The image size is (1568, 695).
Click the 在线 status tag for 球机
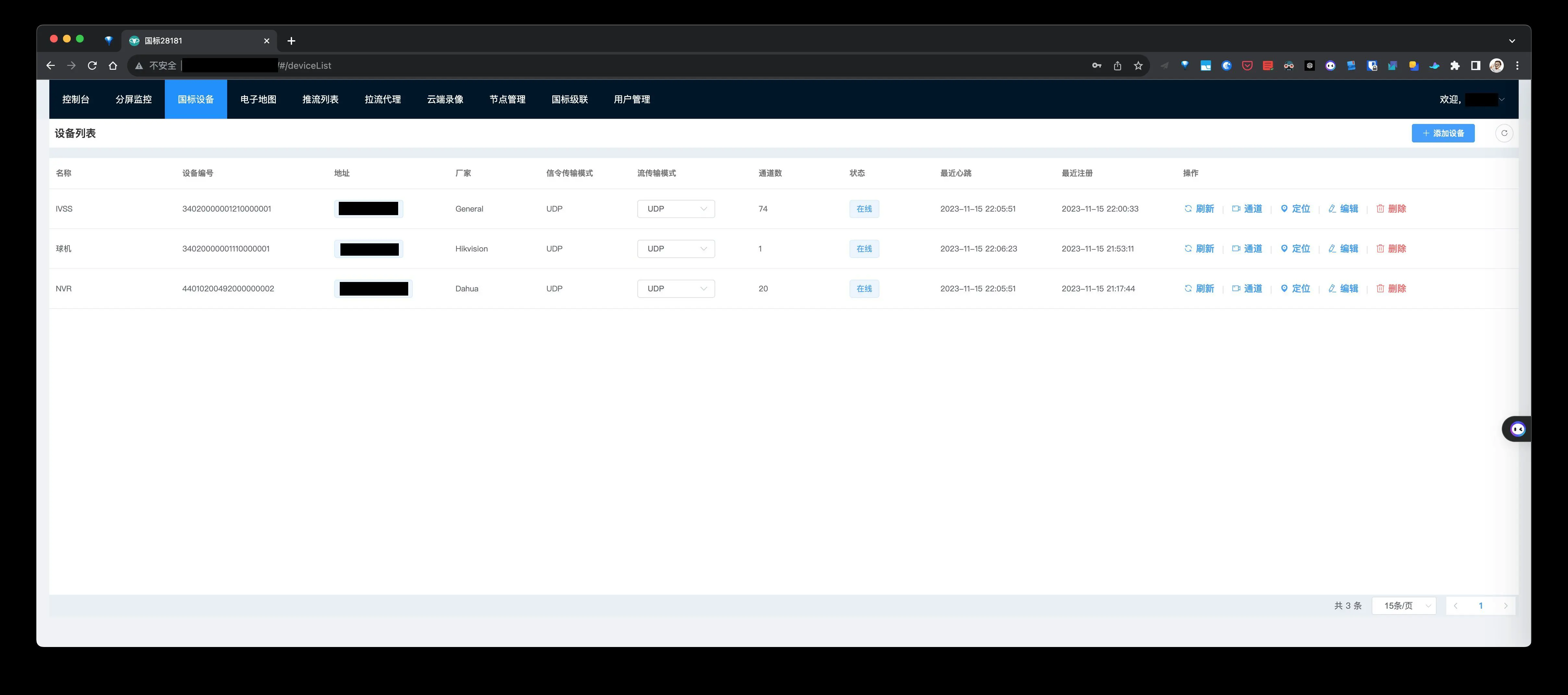864,249
